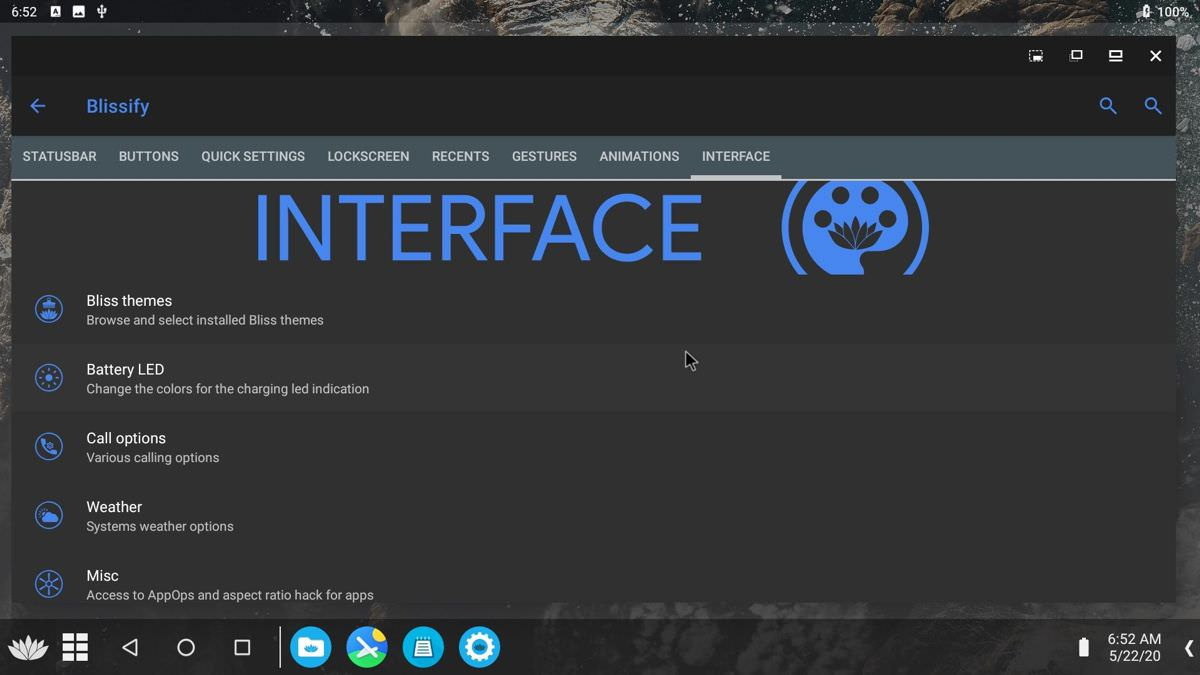Open the Bliss lotus launcher in taskbar

tap(27, 648)
